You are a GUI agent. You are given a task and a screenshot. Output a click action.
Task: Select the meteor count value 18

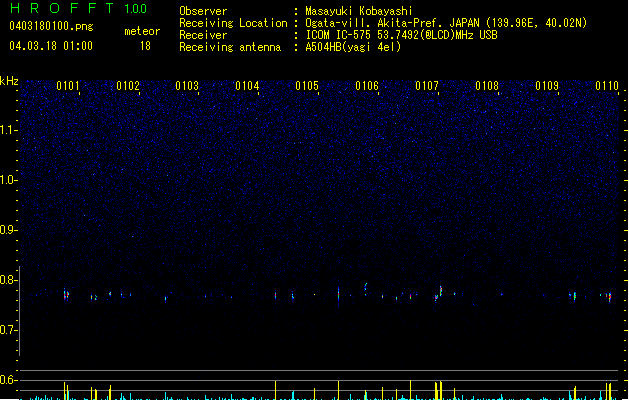coord(145,46)
